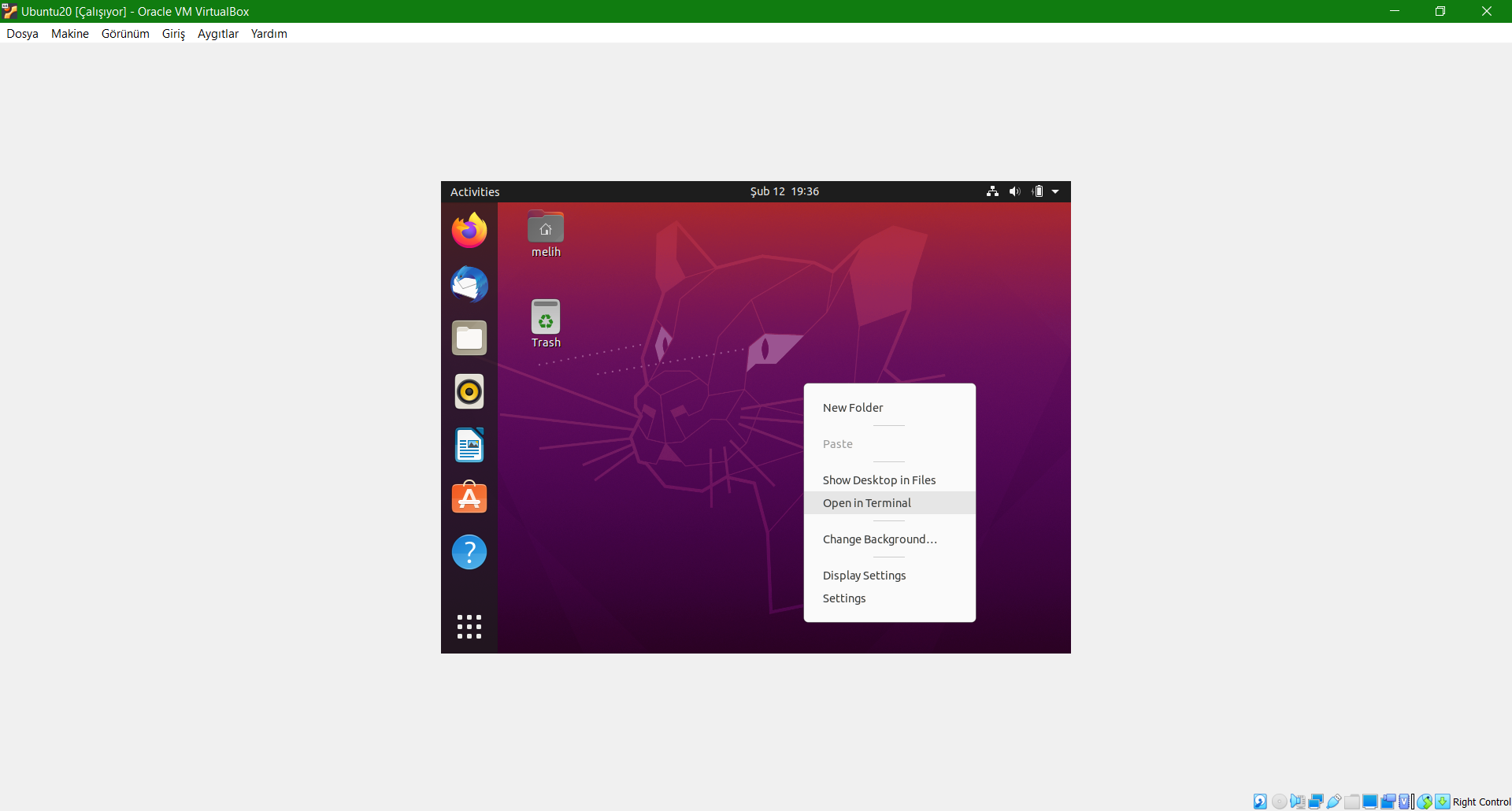
Task: Click the optical drive status icon
Action: point(1280,802)
